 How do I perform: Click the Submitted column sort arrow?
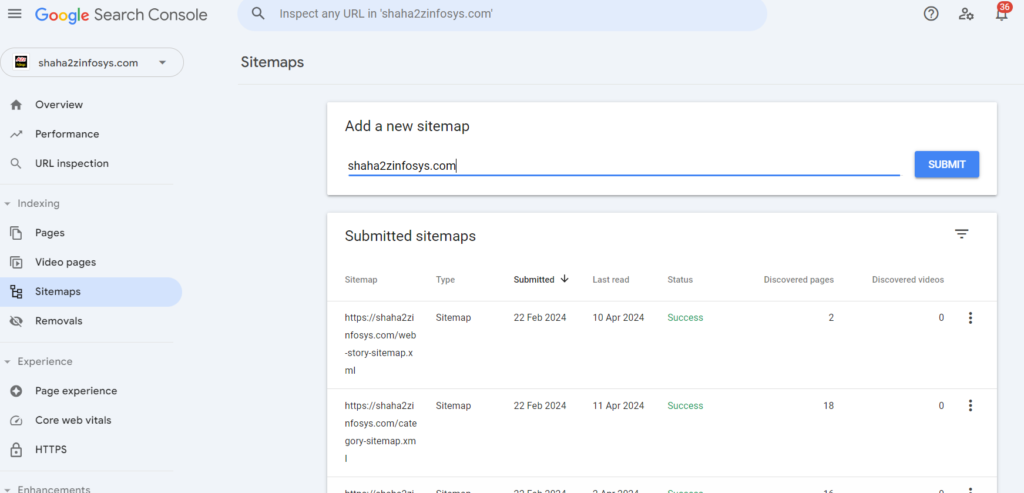coord(564,279)
